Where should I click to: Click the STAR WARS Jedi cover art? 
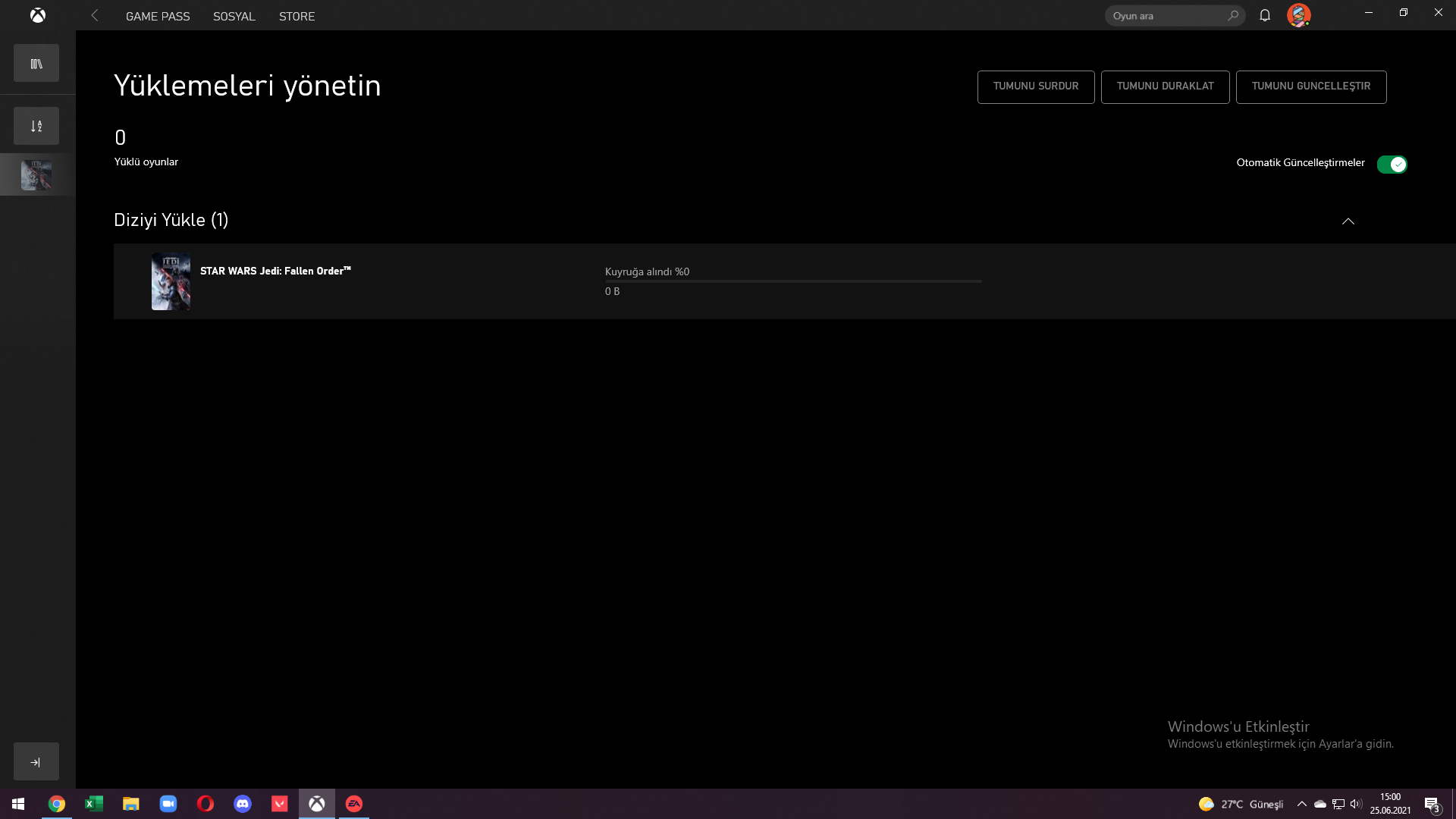click(171, 281)
